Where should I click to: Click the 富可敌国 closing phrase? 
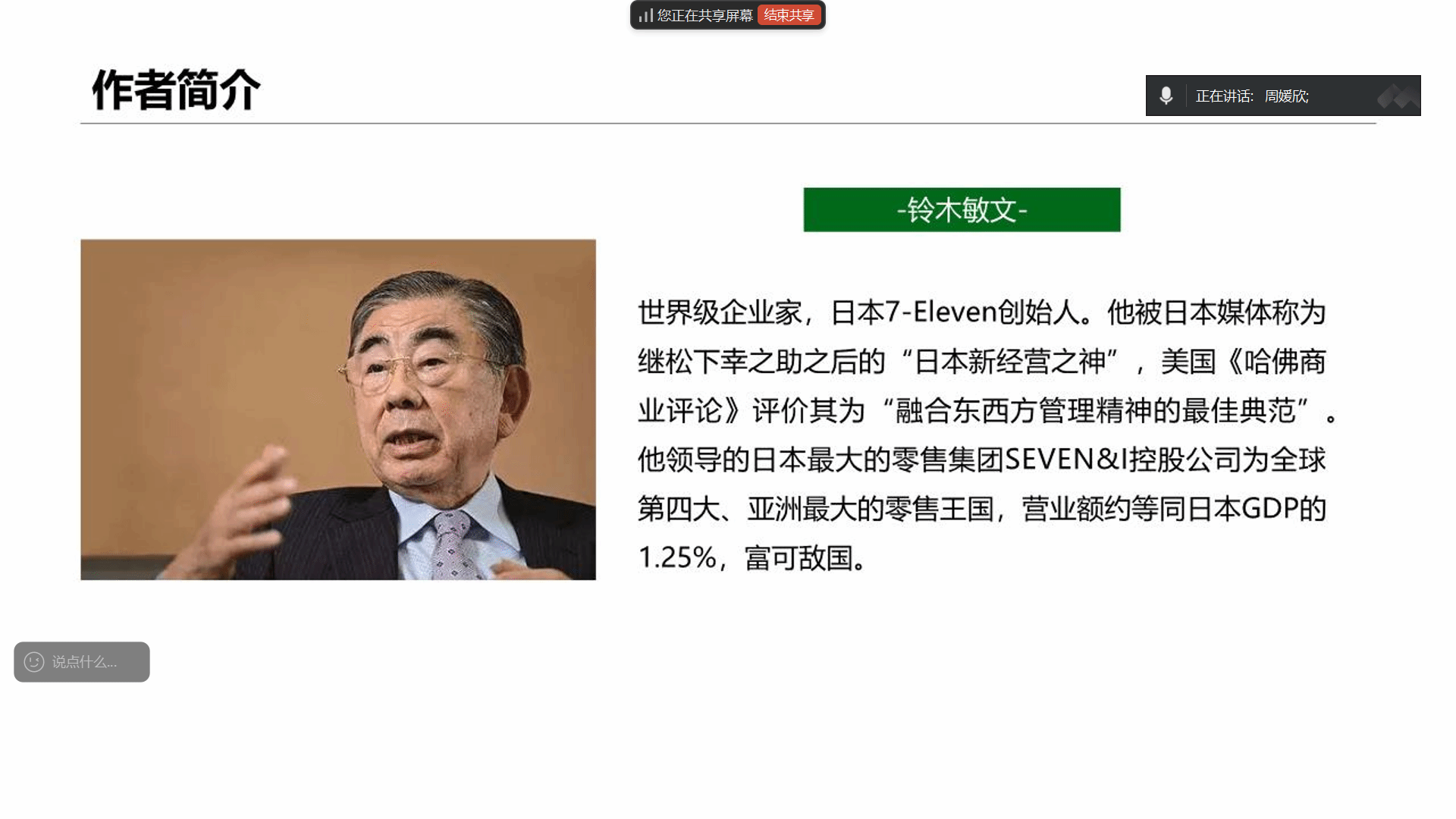[799, 557]
